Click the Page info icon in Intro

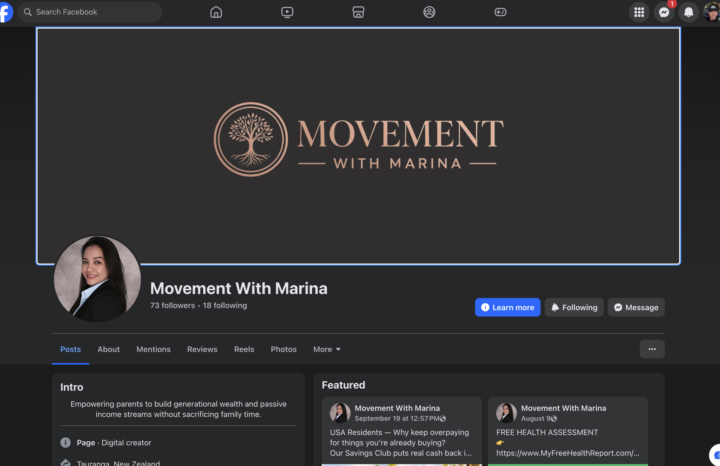pos(66,443)
